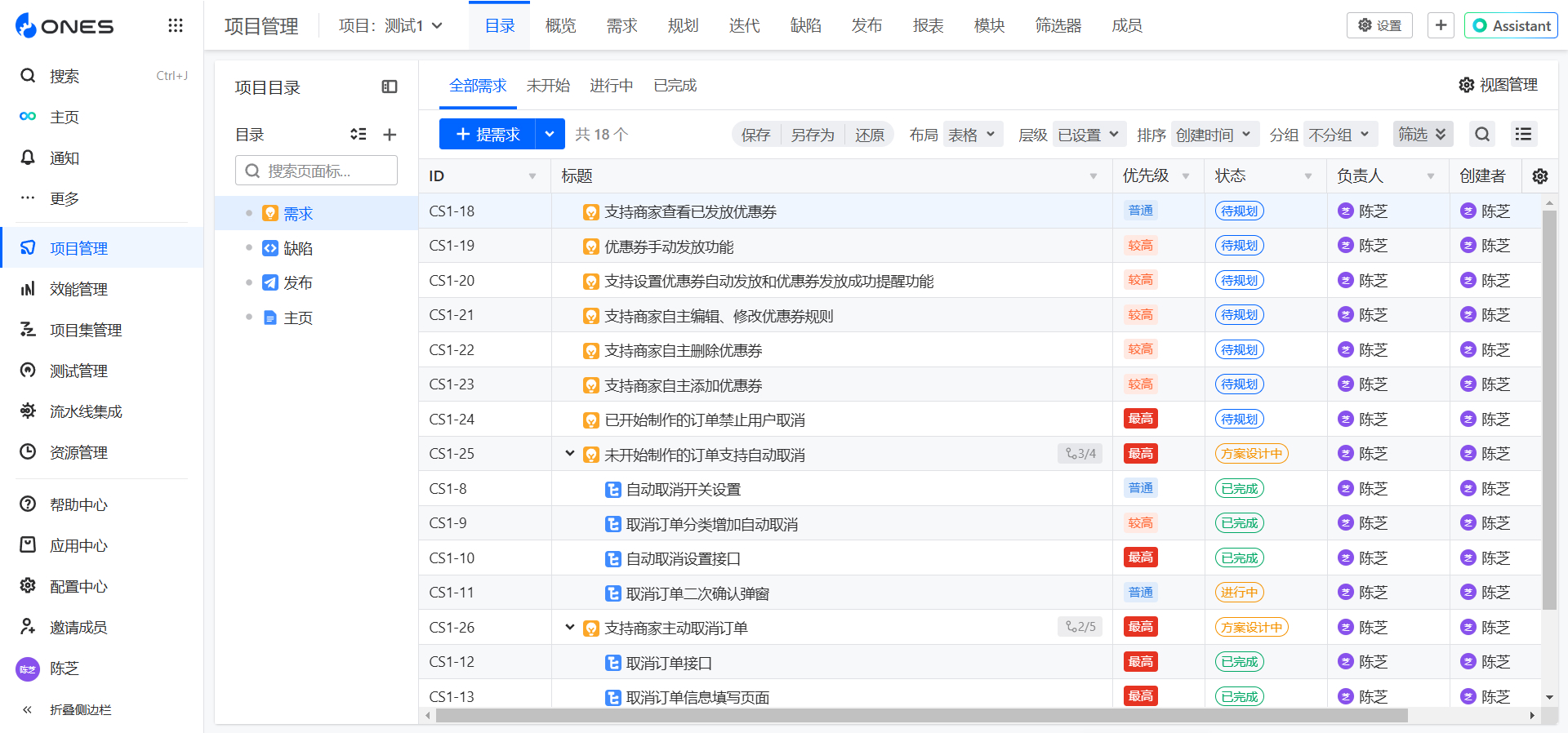Open the app launcher grid icon
The width and height of the screenshot is (1568, 733).
175,25
